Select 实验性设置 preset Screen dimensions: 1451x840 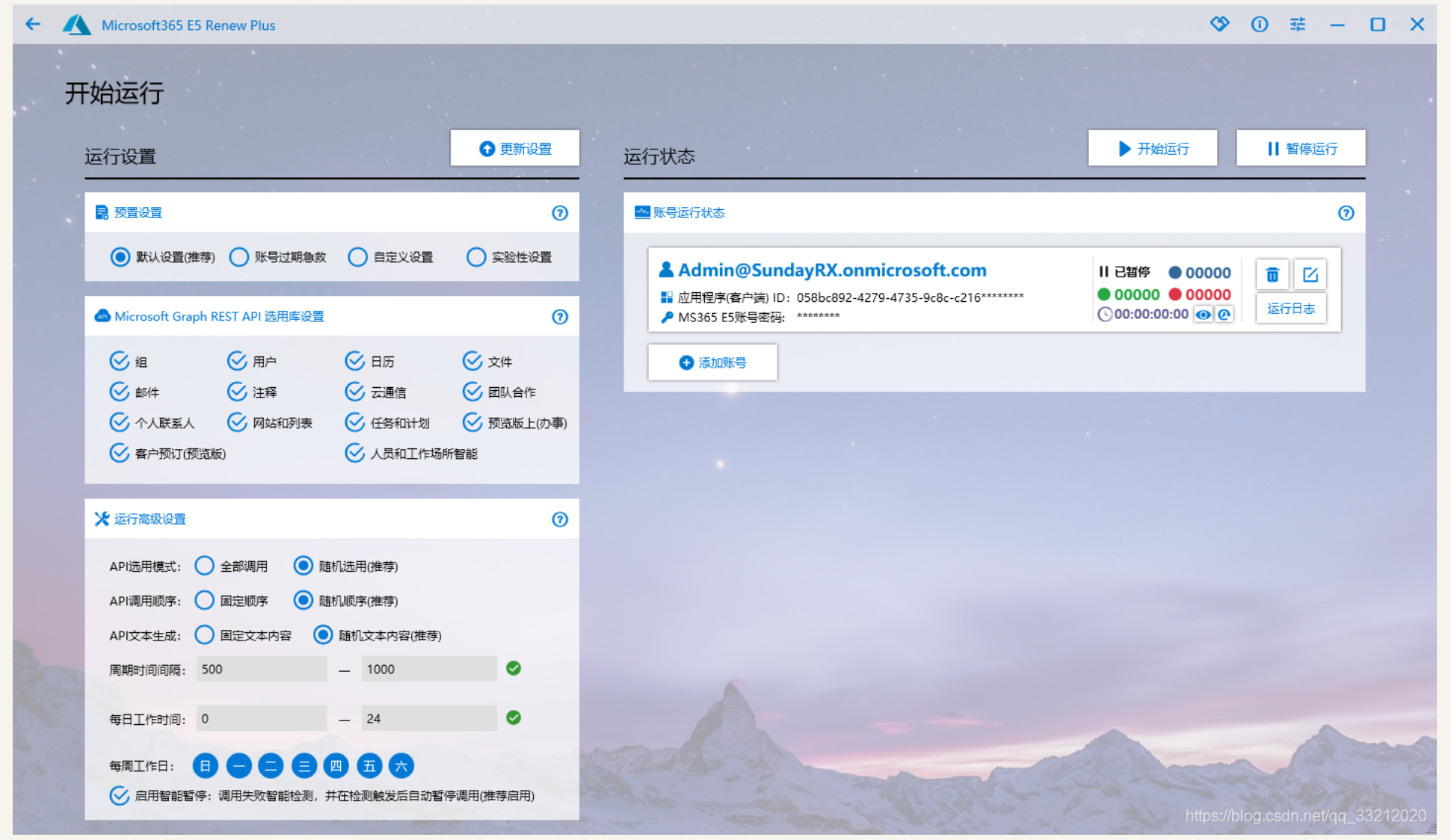(x=475, y=257)
